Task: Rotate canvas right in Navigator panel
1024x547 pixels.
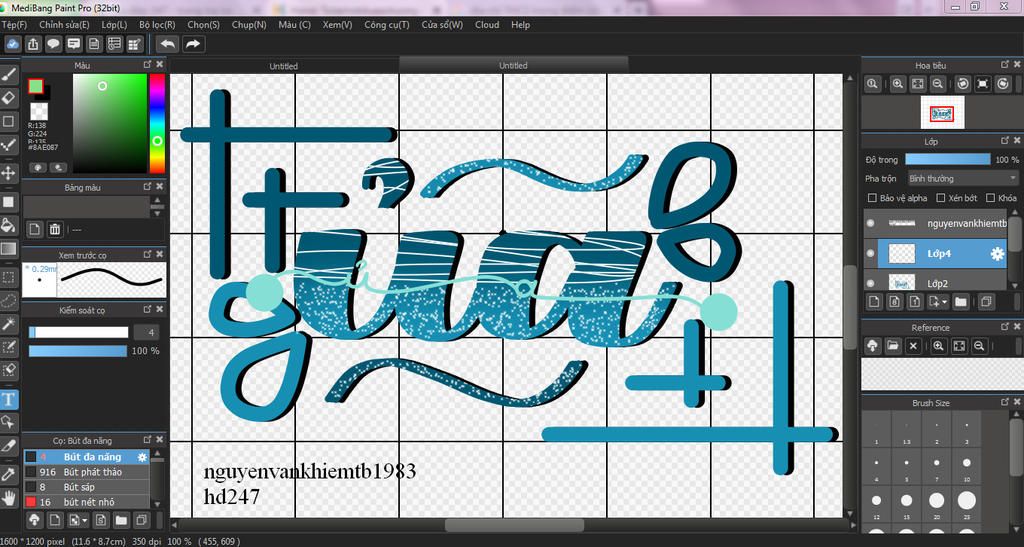Action: [x=1002, y=84]
